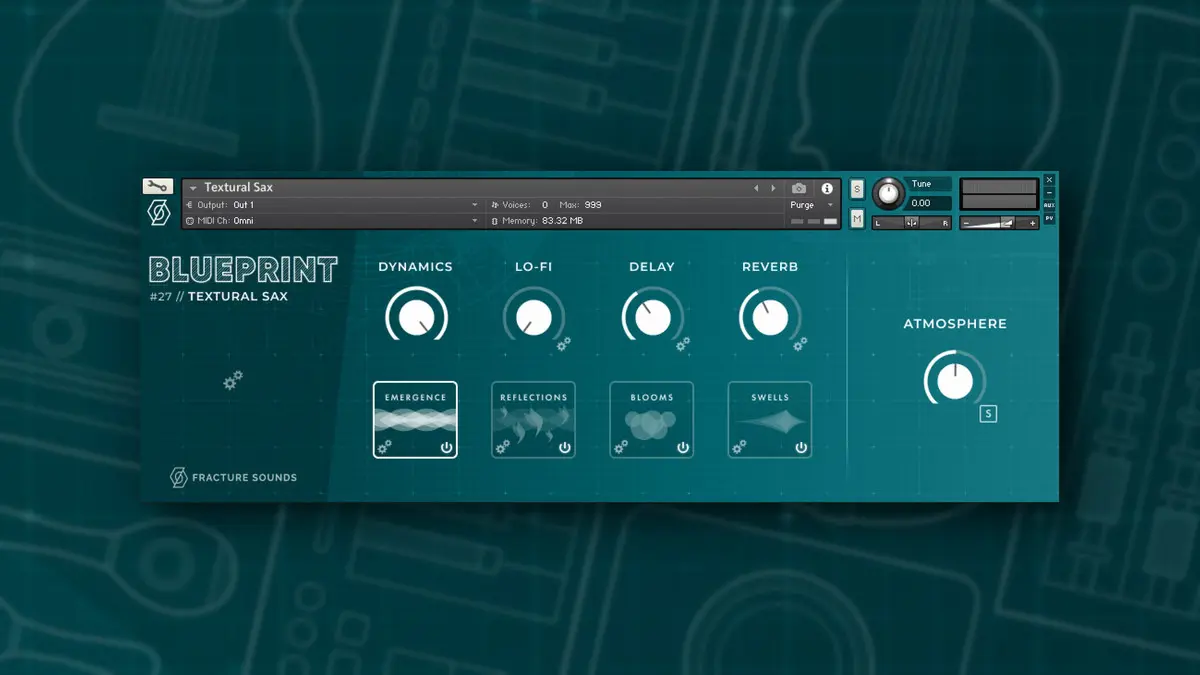The width and height of the screenshot is (1200, 675).
Task: Mute the instrument with M button
Action: pyautogui.click(x=857, y=219)
